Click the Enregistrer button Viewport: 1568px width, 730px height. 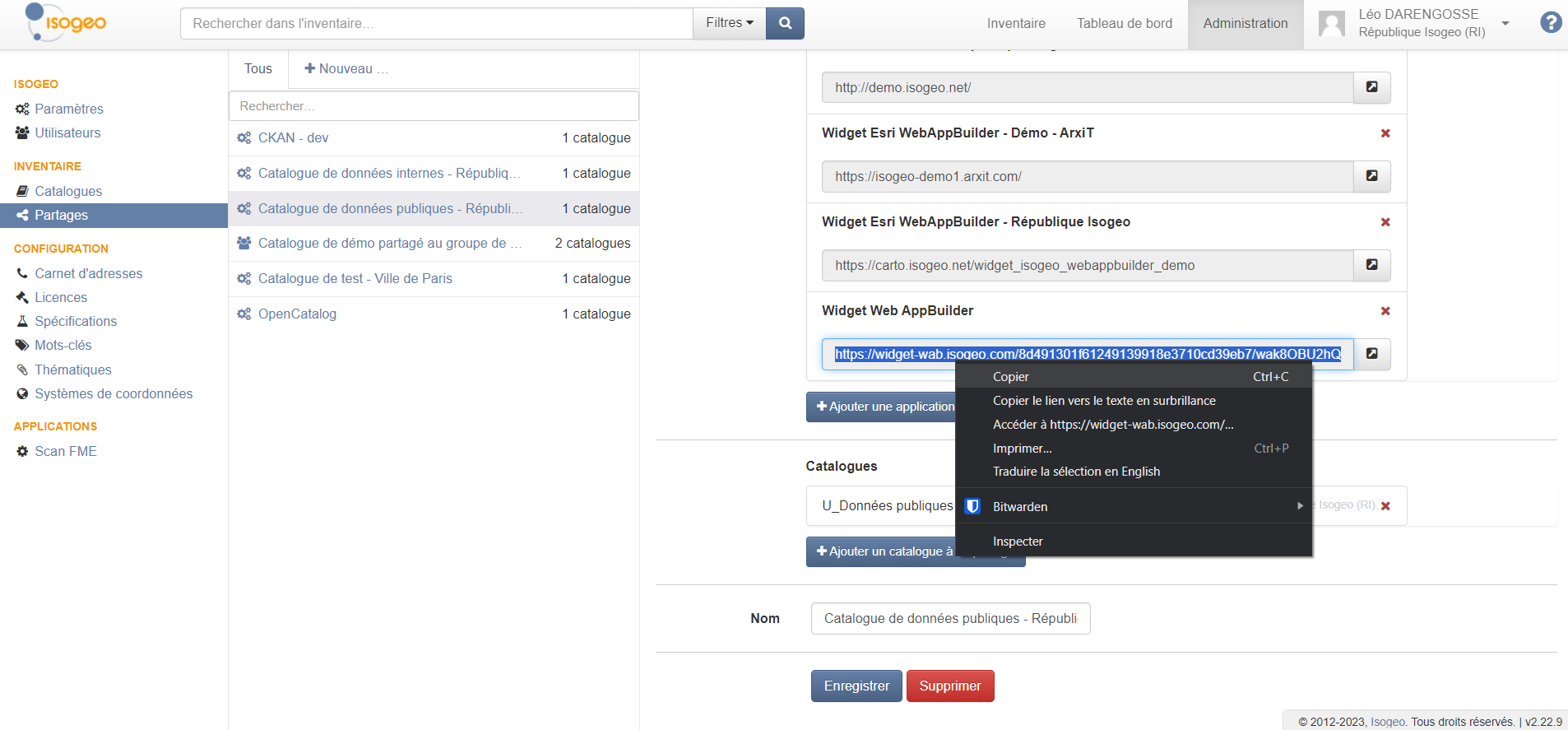856,686
